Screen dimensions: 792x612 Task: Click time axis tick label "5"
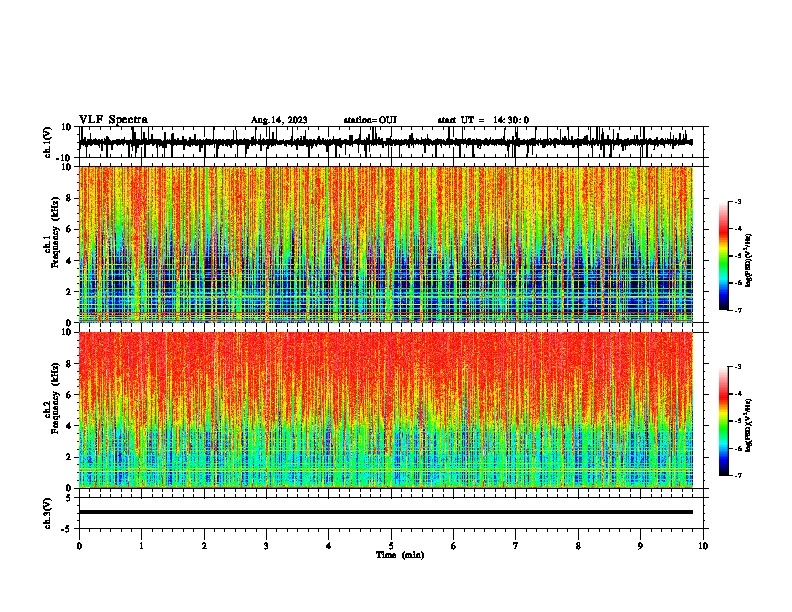click(391, 546)
